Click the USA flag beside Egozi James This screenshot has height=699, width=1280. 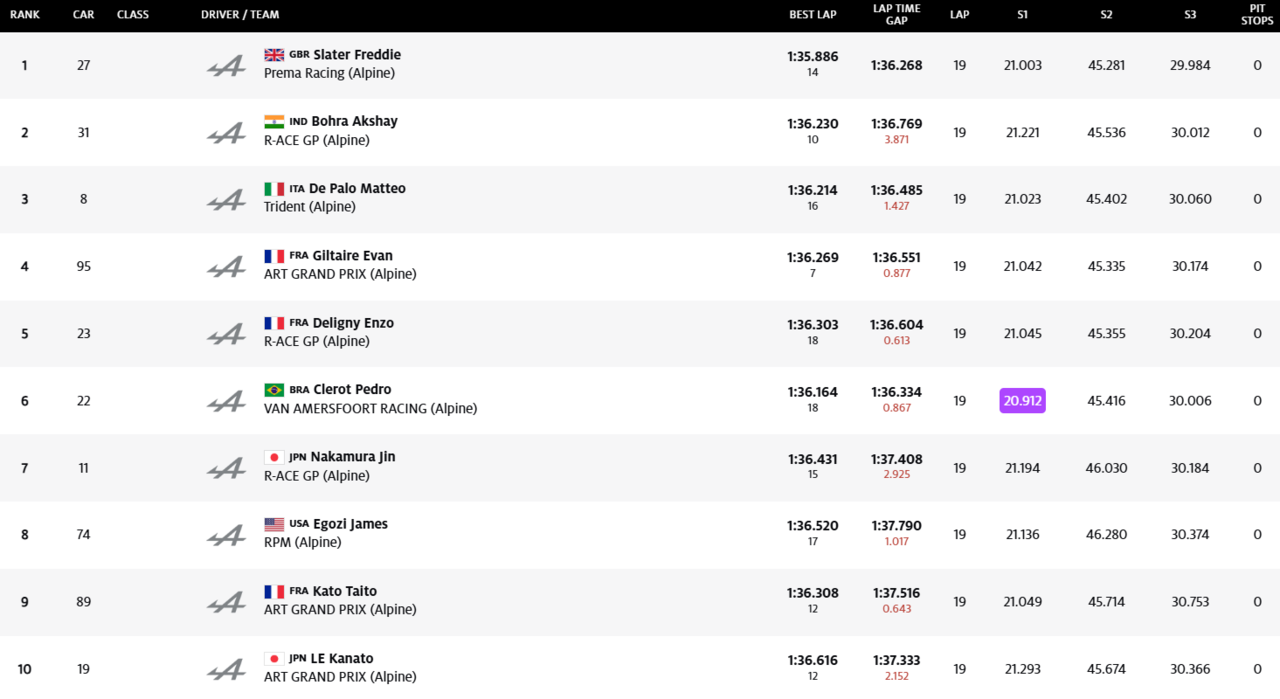tap(274, 524)
